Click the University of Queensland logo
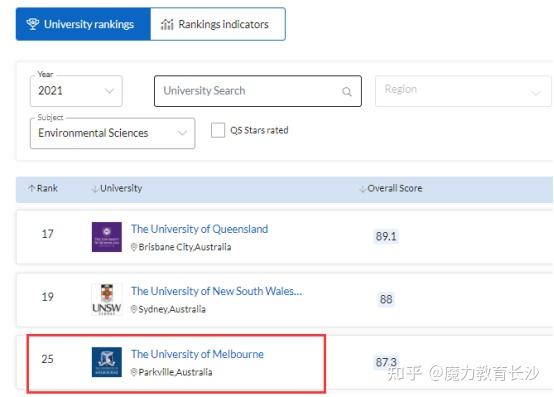This screenshot has height=397, width=554. (x=107, y=237)
